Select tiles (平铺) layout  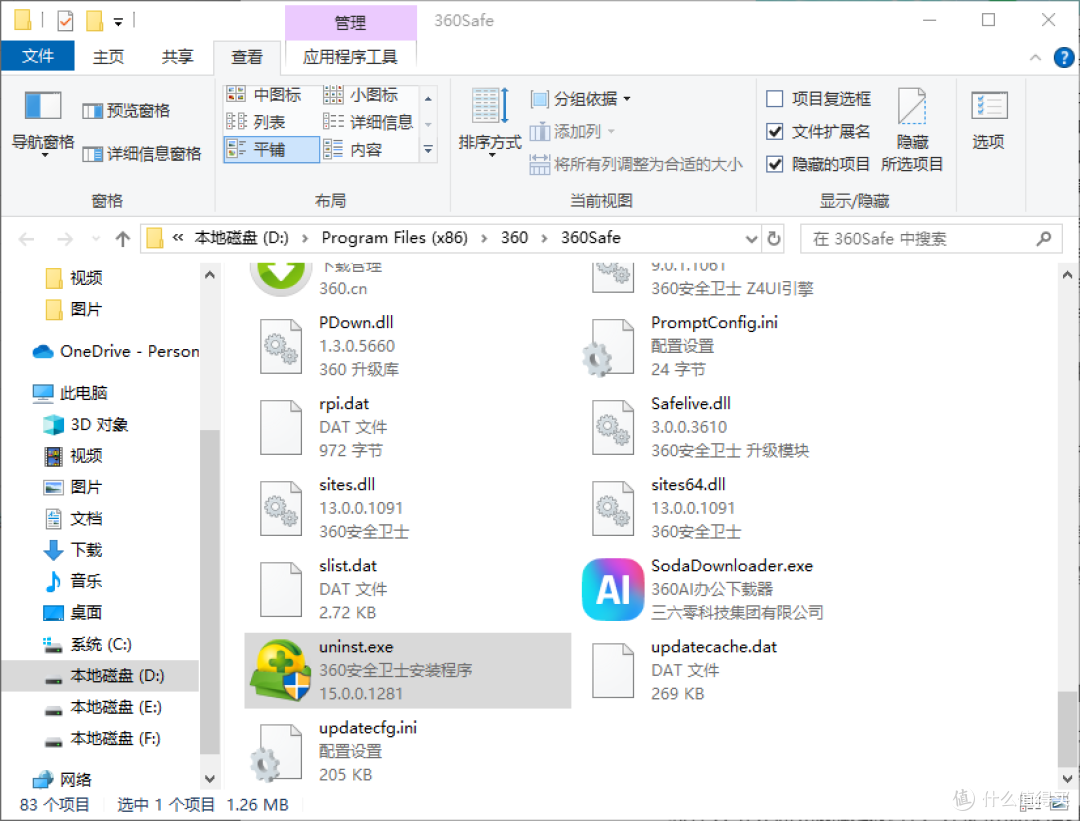tap(271, 149)
